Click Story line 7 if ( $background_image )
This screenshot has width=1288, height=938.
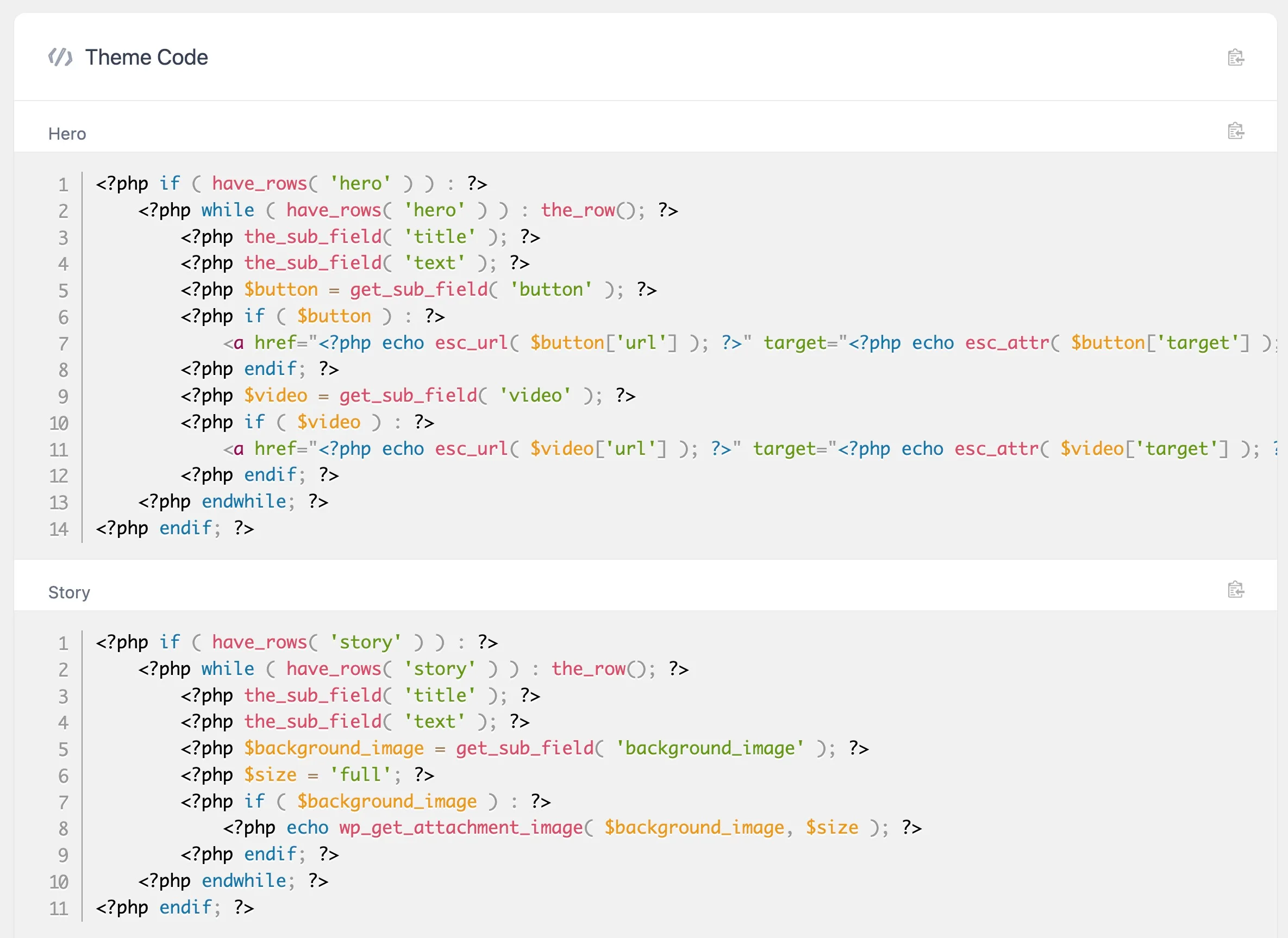366,801
